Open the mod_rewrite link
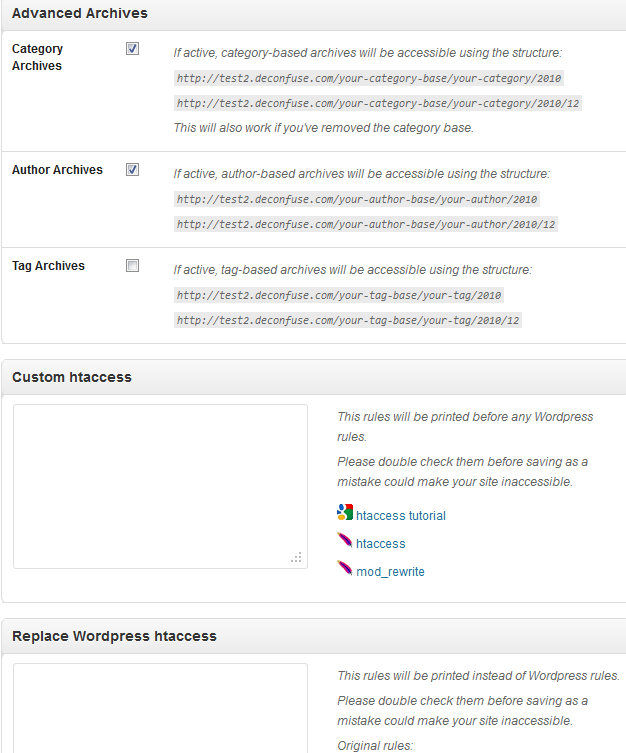Viewport: 626px width, 753px height. coord(390,571)
